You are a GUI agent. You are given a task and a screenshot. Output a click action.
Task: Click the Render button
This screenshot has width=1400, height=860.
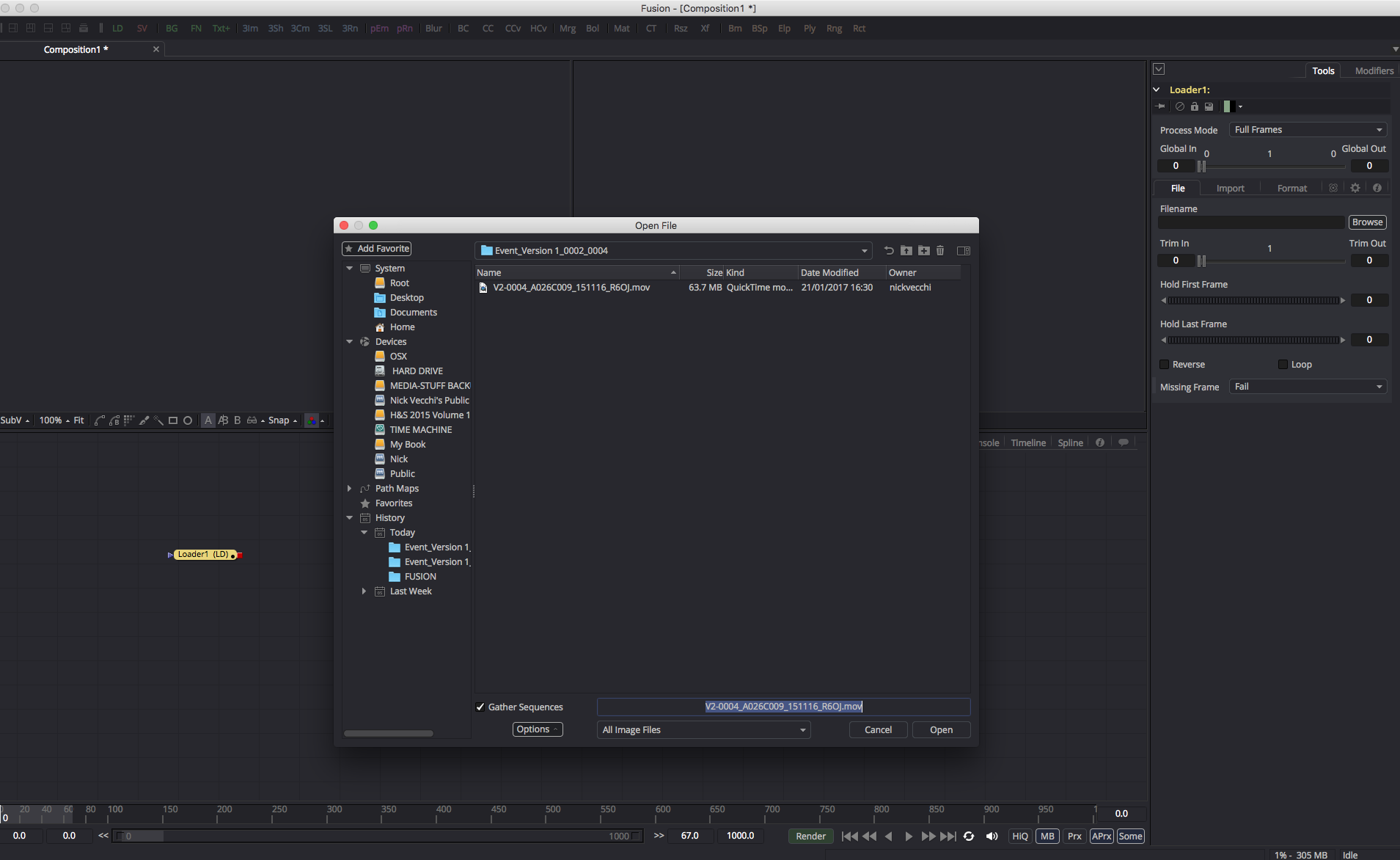click(x=810, y=837)
